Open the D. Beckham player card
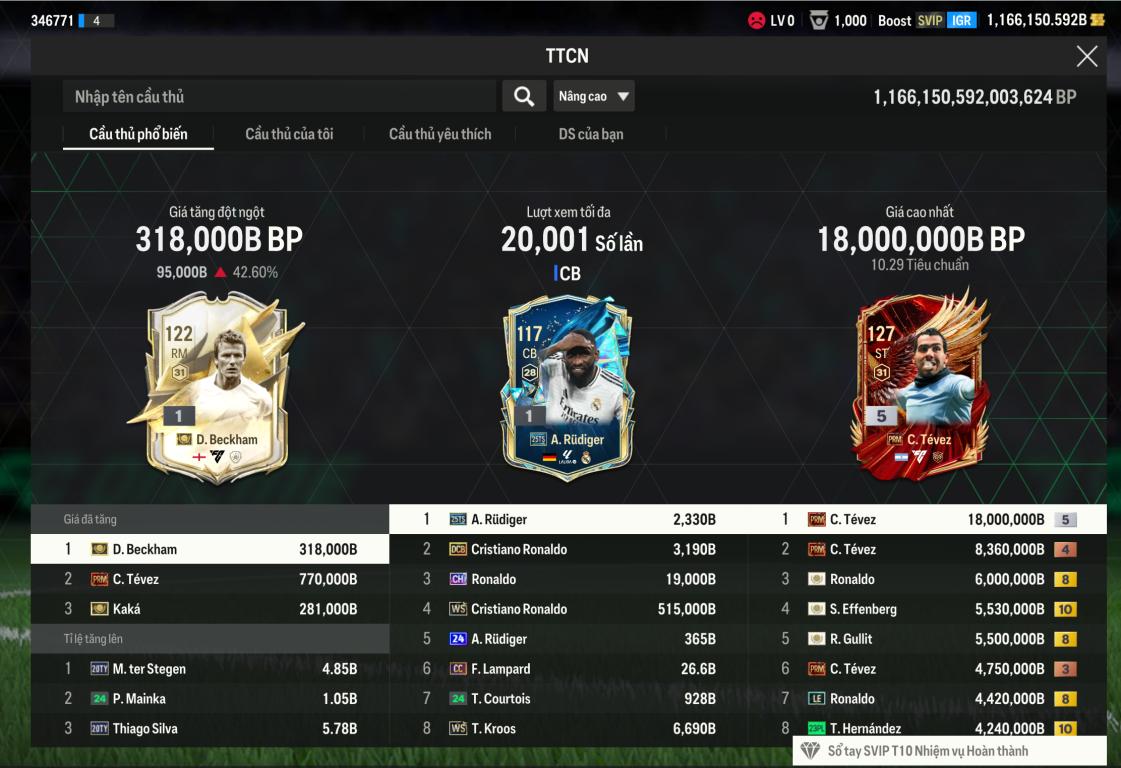This screenshot has width=1121, height=768. tap(218, 386)
